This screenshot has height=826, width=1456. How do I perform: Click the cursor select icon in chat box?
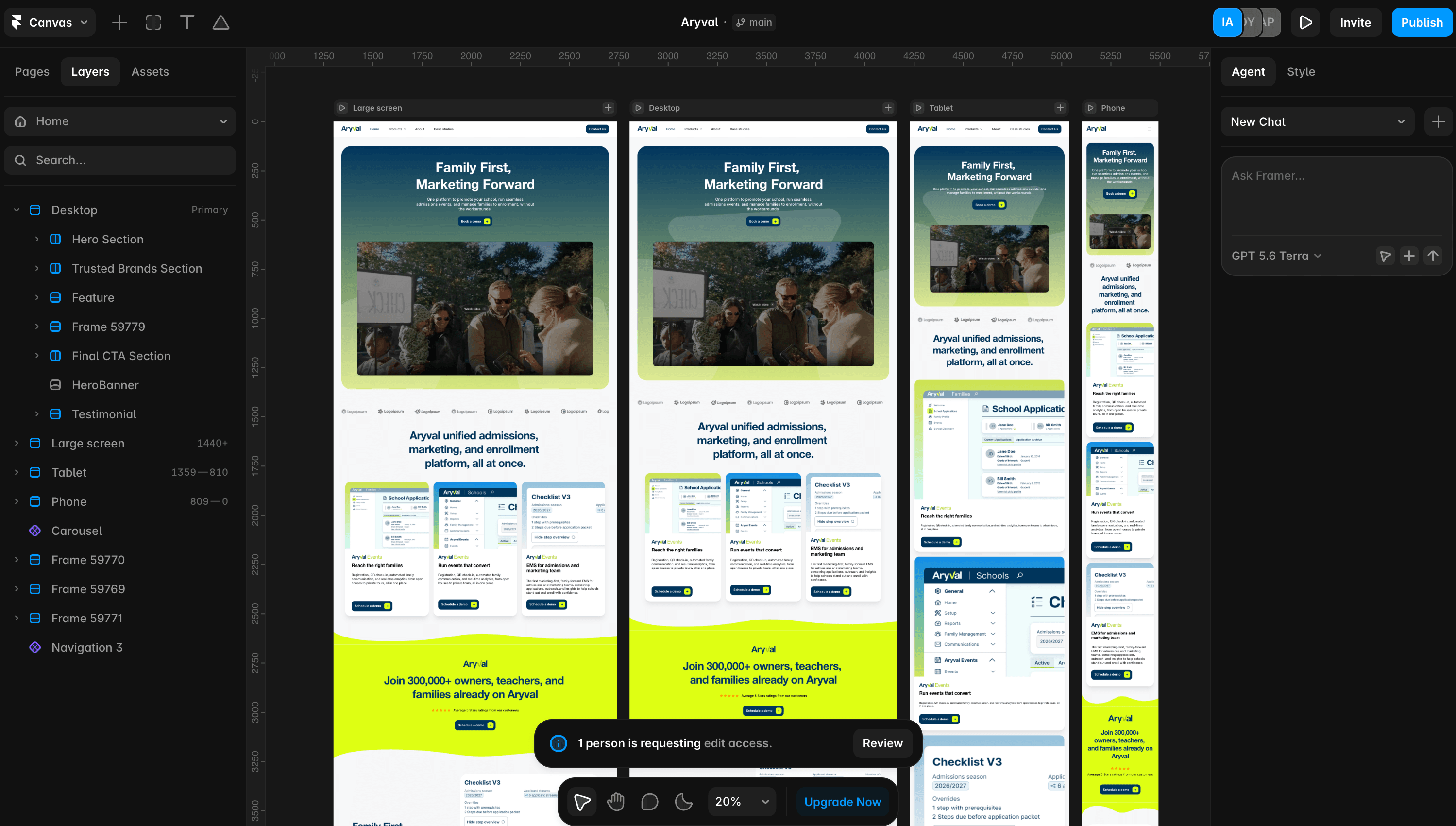pyautogui.click(x=1385, y=256)
